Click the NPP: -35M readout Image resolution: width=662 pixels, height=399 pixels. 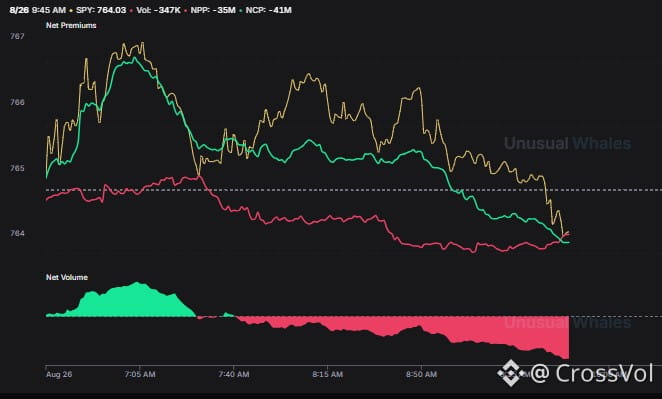[x=213, y=10]
